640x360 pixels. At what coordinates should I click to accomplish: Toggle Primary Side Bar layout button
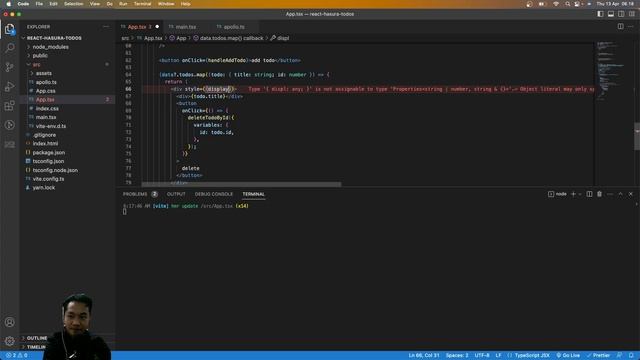tap(600, 14)
